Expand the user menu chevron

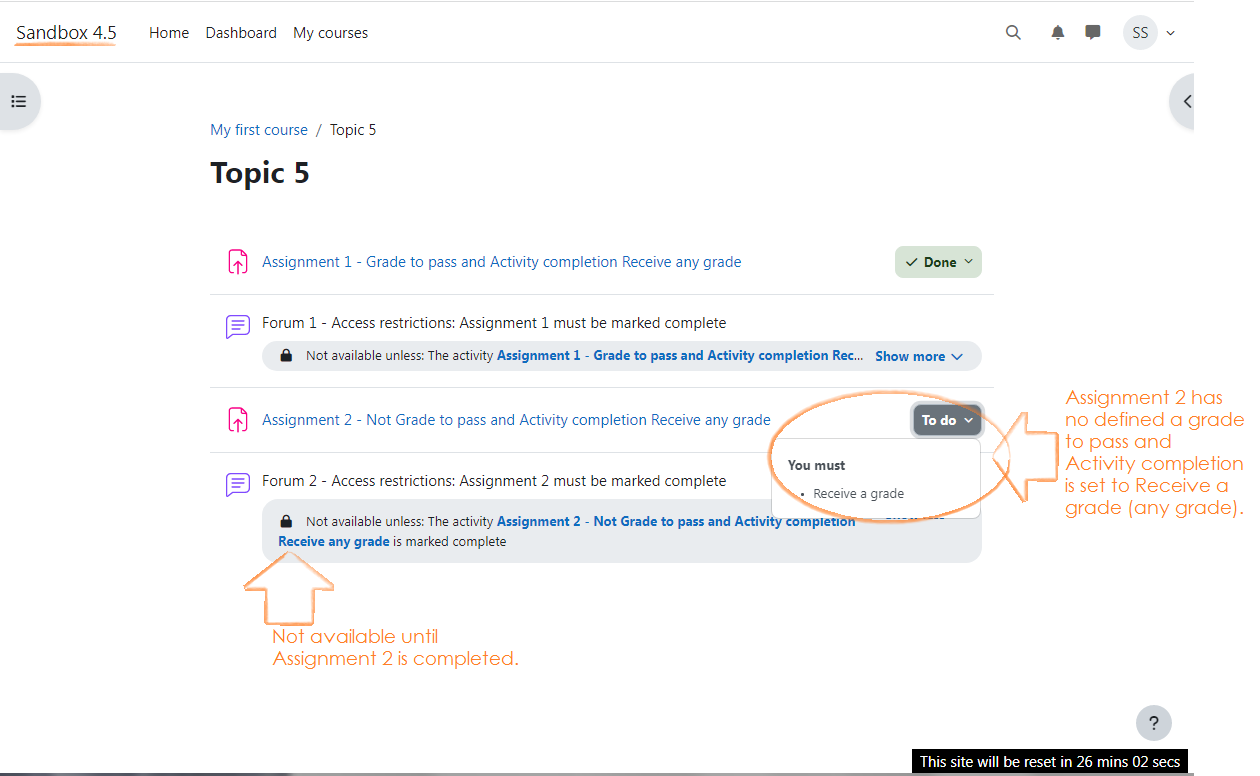coord(1171,33)
